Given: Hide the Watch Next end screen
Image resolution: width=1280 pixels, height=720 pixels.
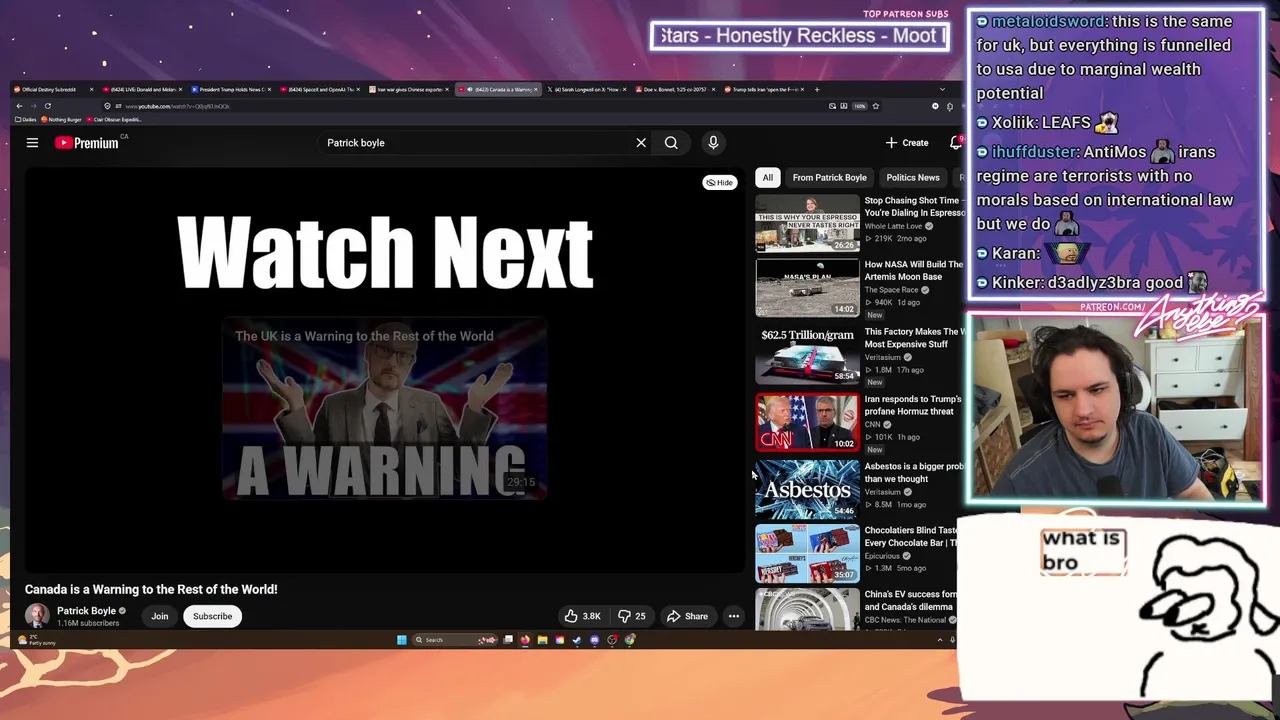Looking at the screenshot, I should [719, 183].
